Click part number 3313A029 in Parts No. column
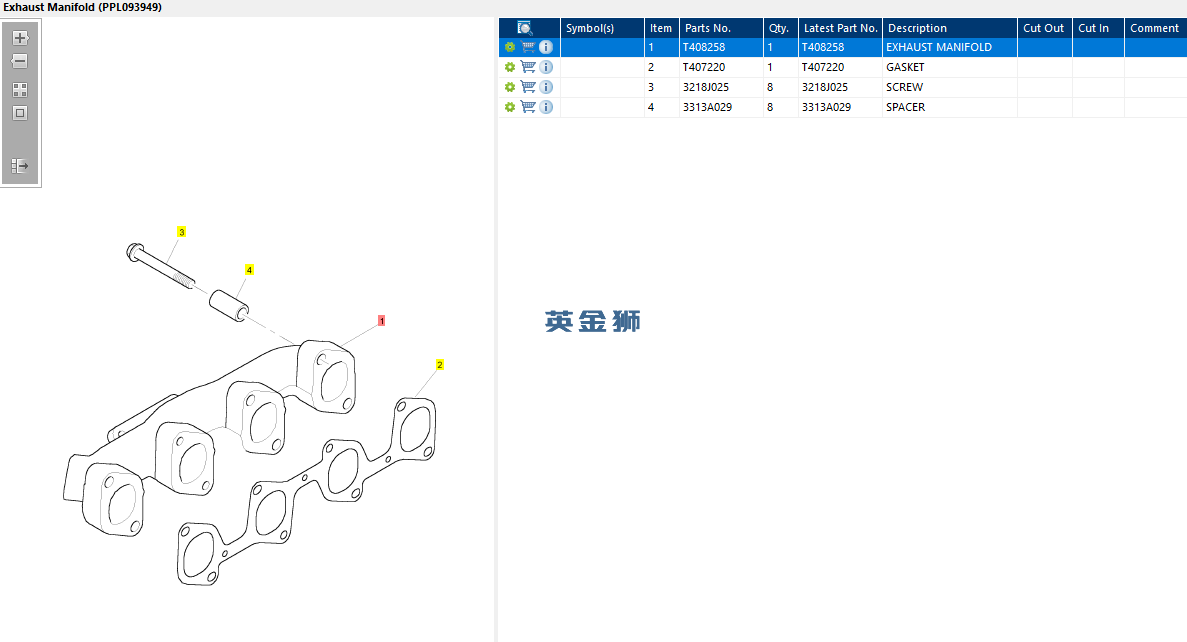Screen dimensions: 1187x642 (707, 107)
